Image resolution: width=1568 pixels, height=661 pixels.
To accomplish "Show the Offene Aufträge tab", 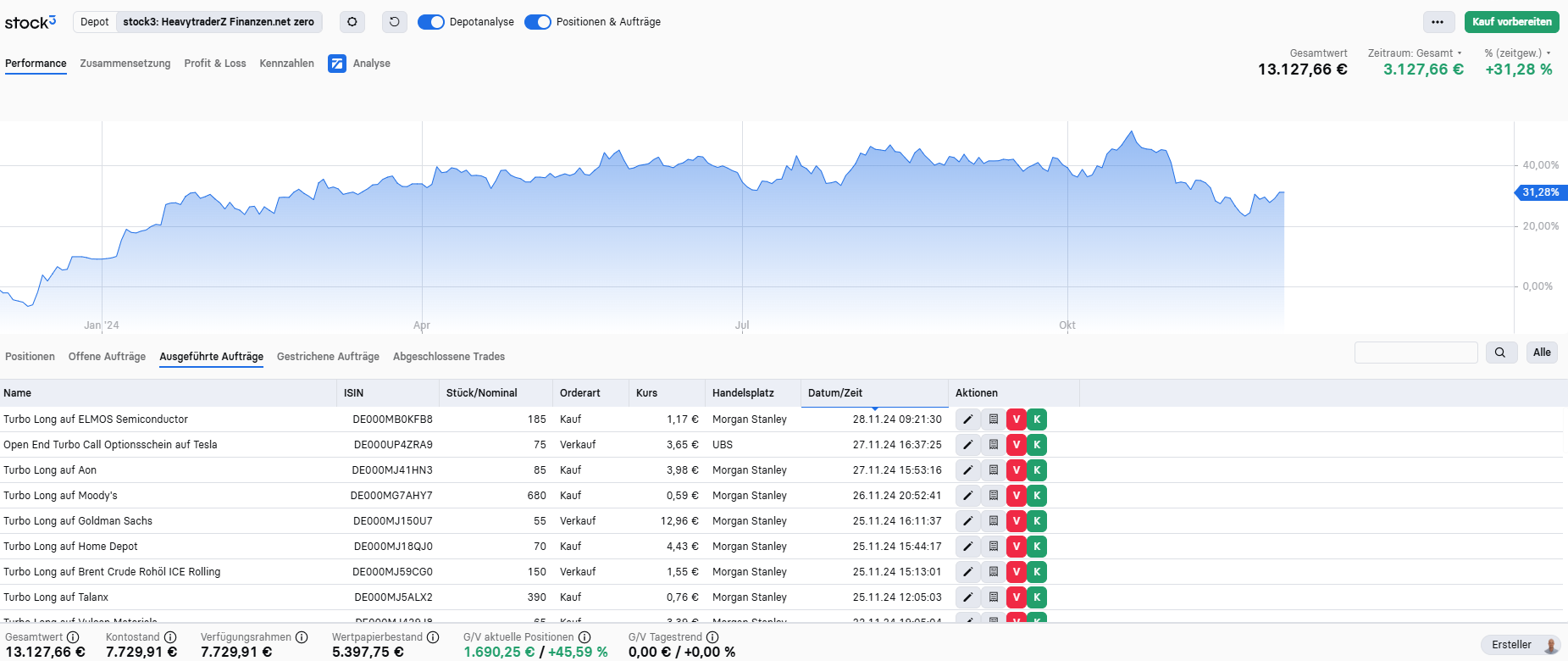I will [107, 357].
